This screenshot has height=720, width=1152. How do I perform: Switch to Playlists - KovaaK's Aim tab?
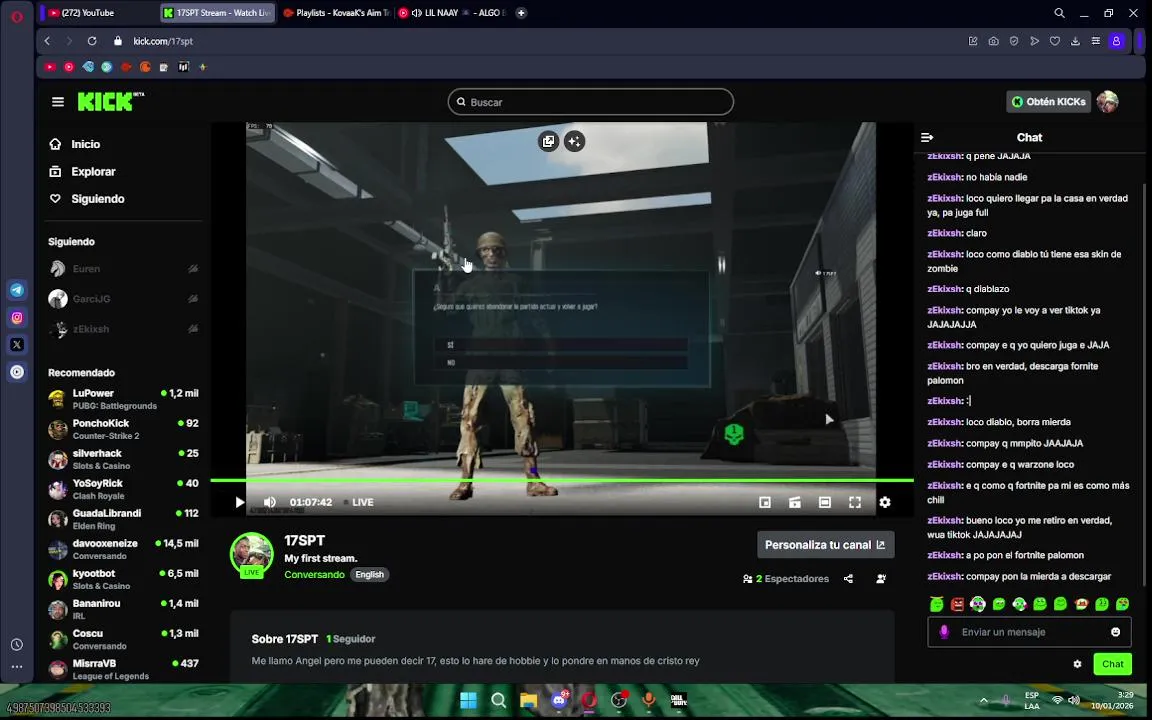click(x=336, y=12)
